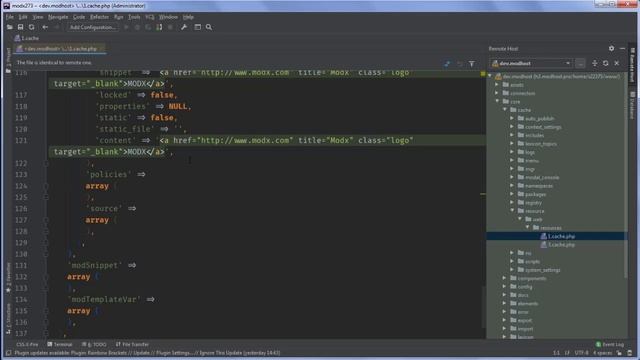
Task: Click the Save All toolbar icon
Action: coord(20,27)
